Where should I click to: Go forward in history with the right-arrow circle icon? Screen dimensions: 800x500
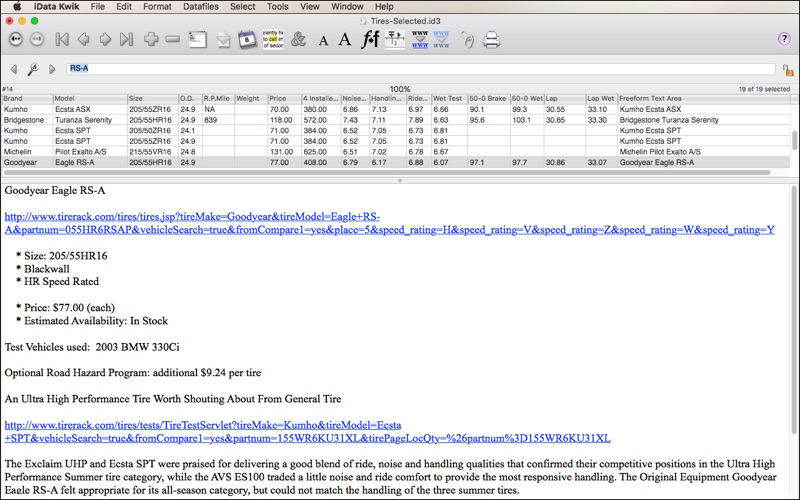tap(37, 39)
